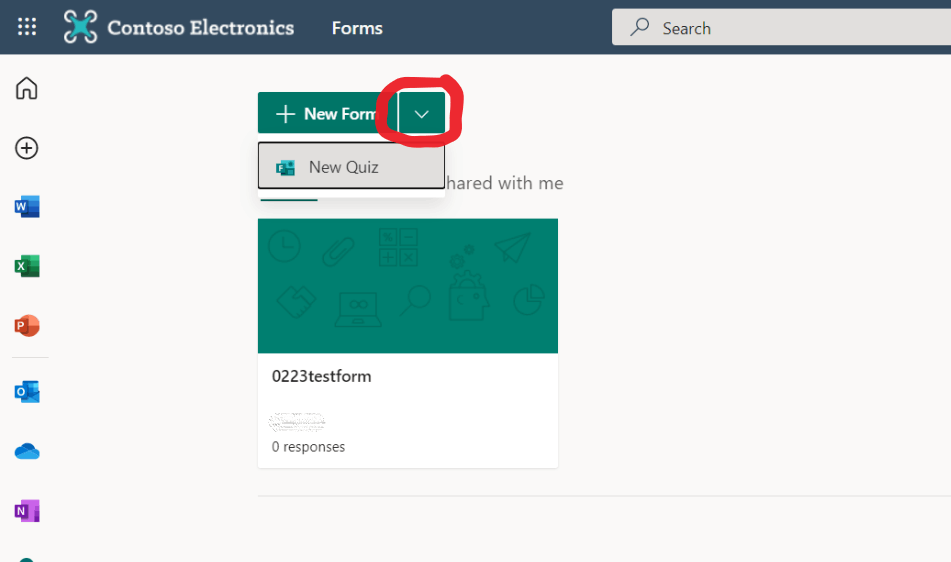Collapse the New Form dropdown chevron

[422, 113]
